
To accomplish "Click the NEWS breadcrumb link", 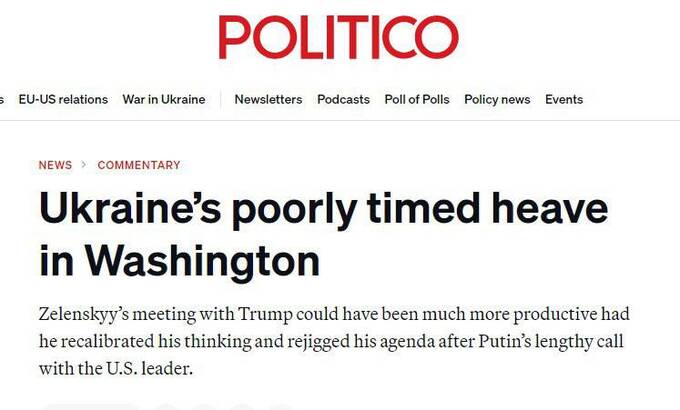I will pyautogui.click(x=55, y=165).
